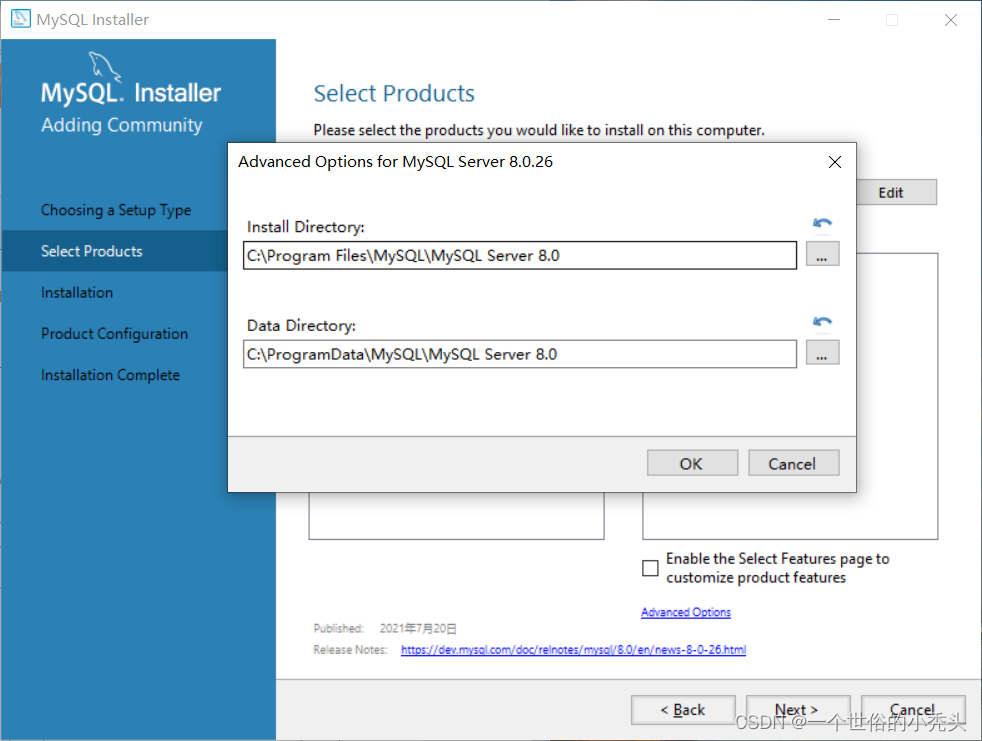982x741 pixels.
Task: Click the MySQL Installer title bar icon
Action: click(21, 19)
